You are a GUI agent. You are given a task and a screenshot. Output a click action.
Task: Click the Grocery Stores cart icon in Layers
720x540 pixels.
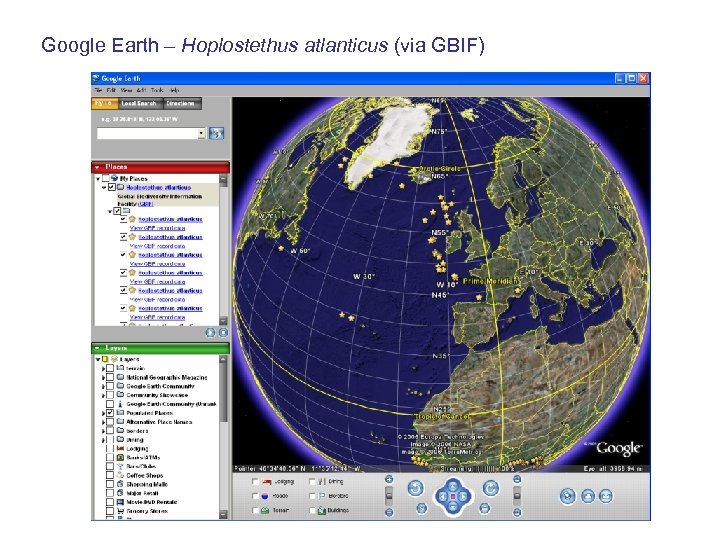point(120,511)
